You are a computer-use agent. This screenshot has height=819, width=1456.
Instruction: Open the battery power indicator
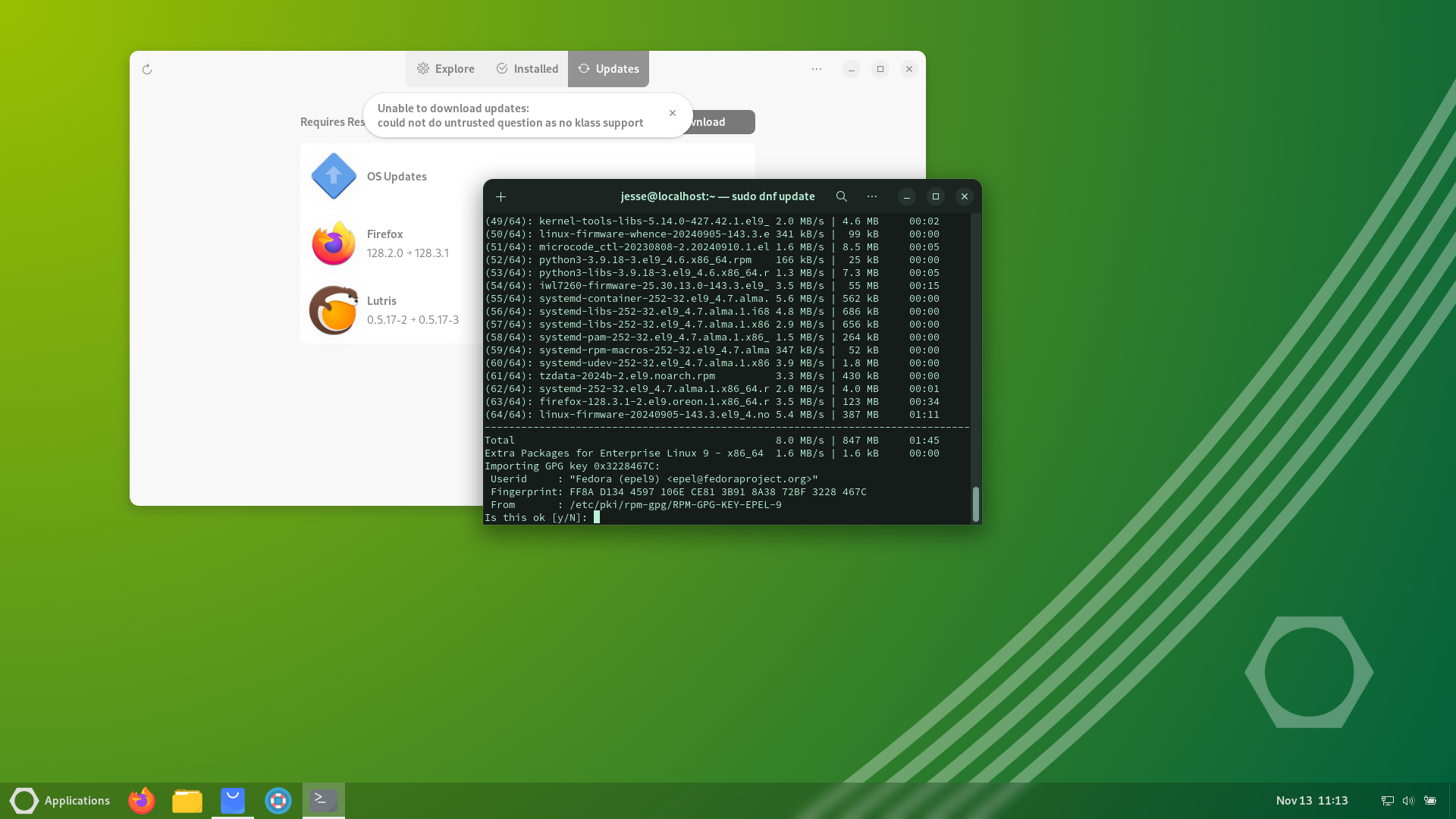[1430, 801]
